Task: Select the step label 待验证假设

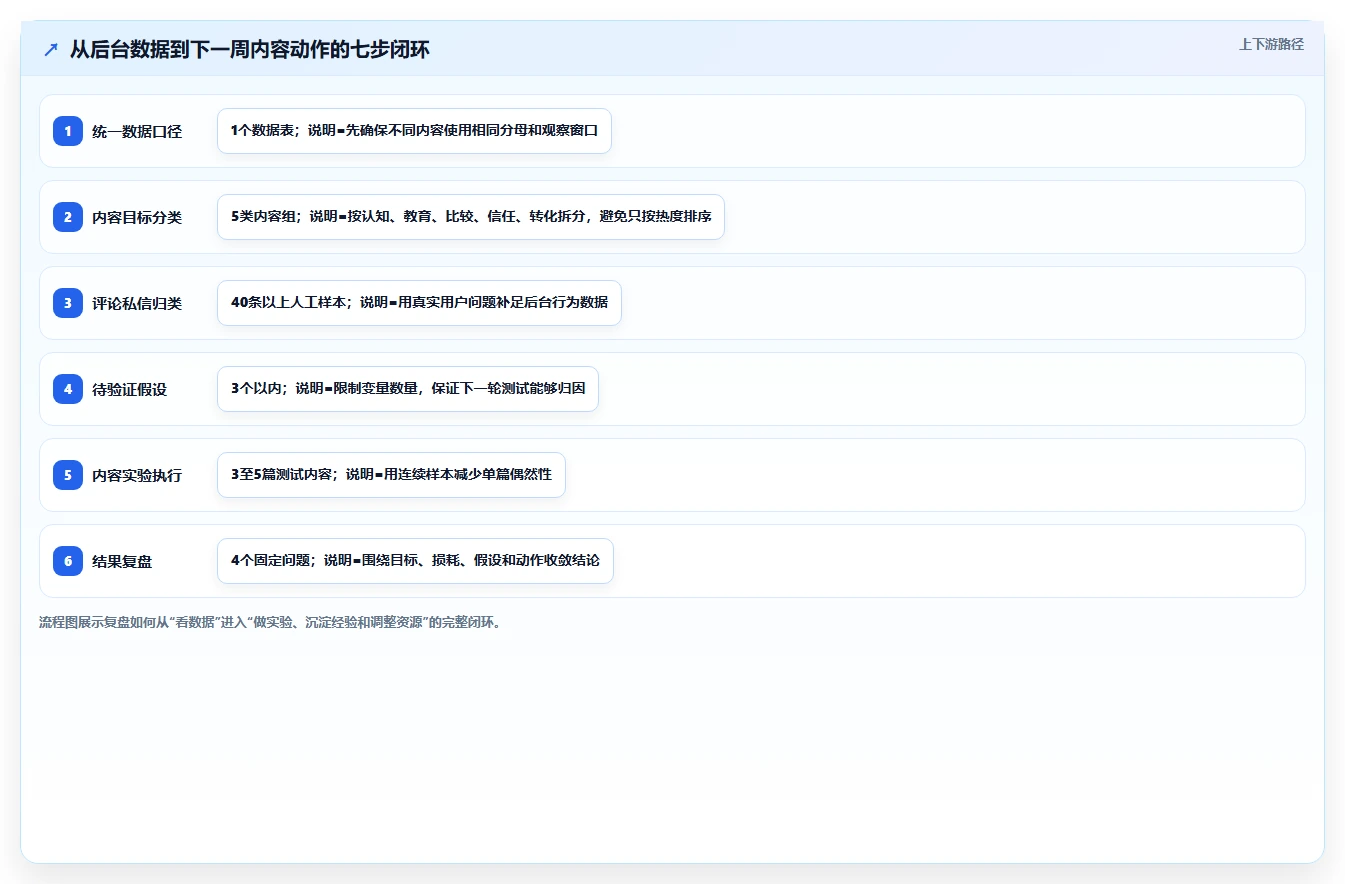Action: pos(130,389)
